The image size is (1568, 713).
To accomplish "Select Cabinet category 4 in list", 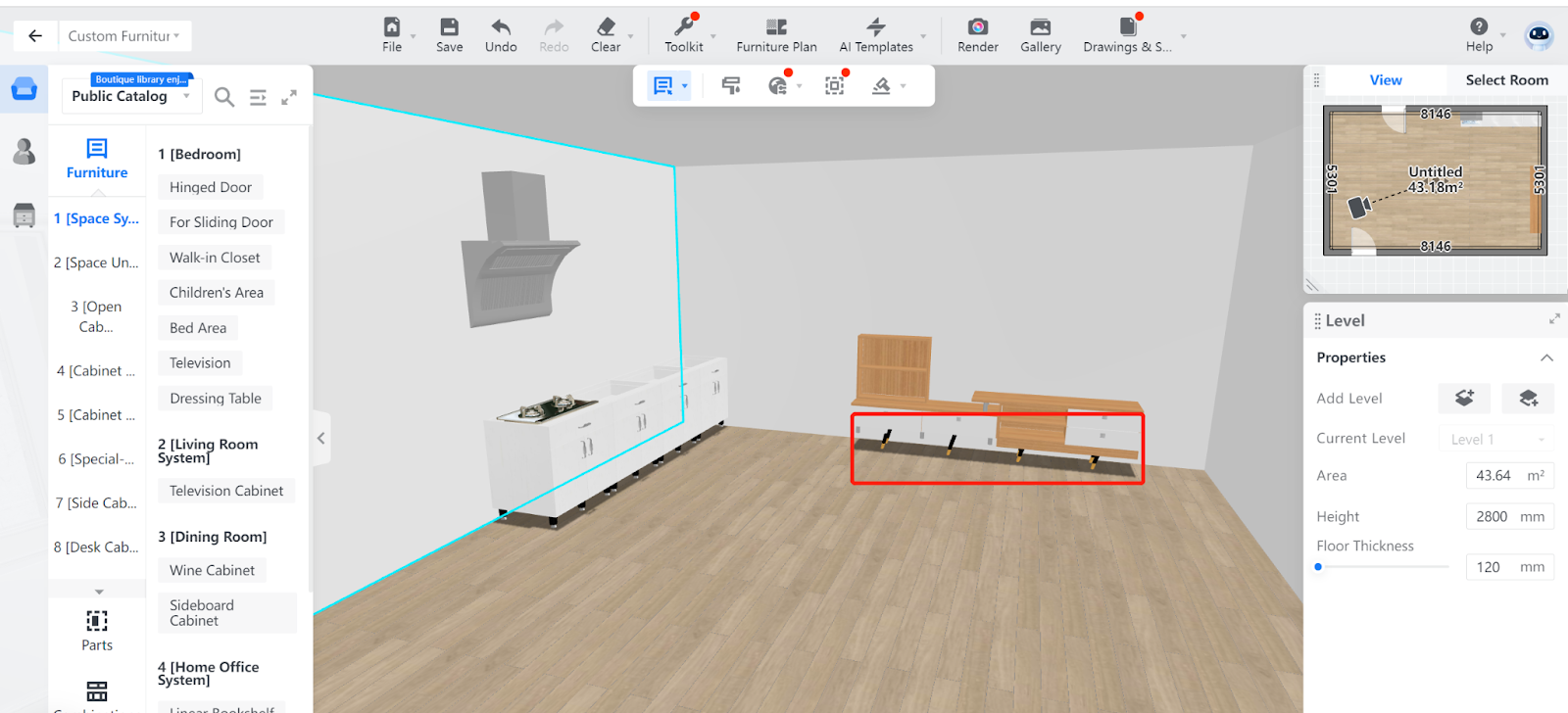I will pyautogui.click(x=96, y=371).
